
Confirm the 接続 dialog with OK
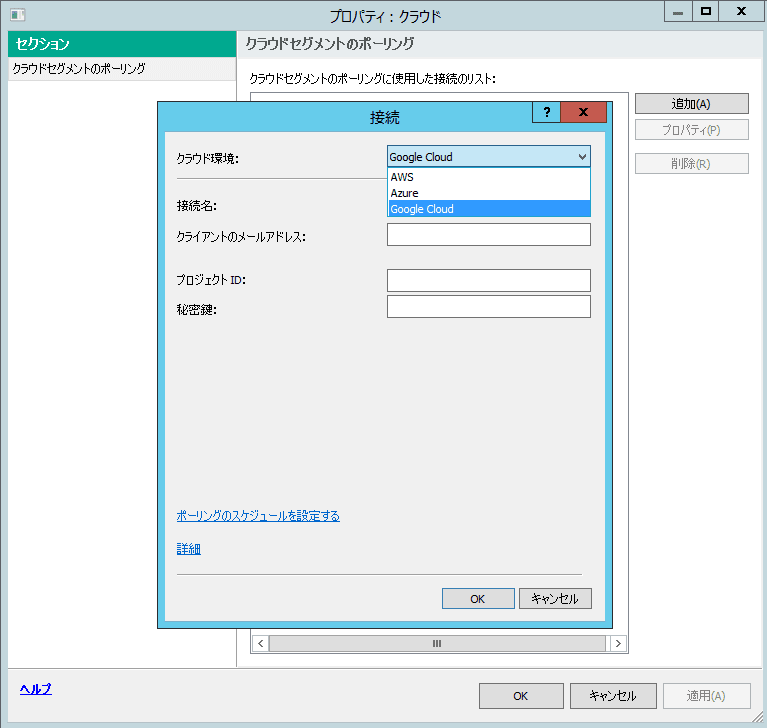(478, 599)
